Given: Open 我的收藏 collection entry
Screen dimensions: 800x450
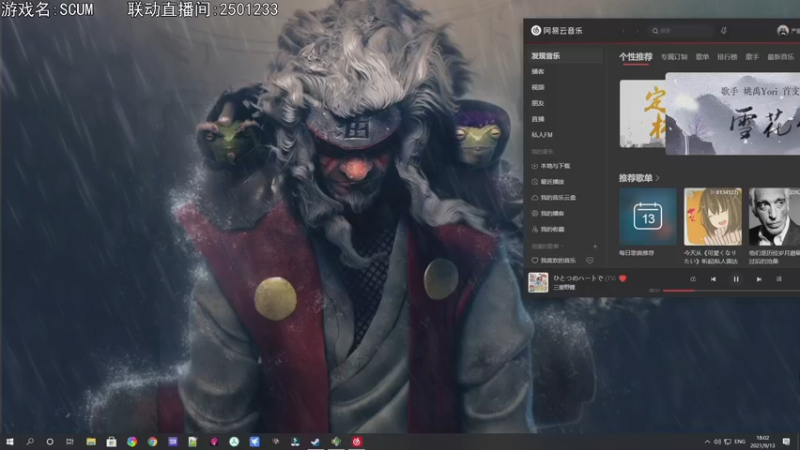Looking at the screenshot, I should click(x=548, y=229).
